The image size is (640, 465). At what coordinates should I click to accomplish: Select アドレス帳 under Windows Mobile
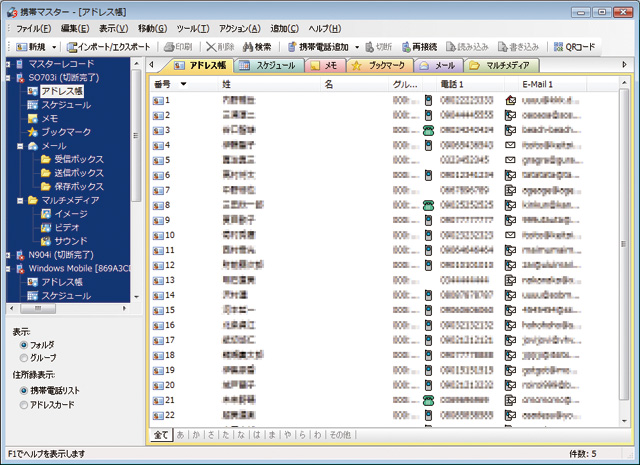click(62, 282)
